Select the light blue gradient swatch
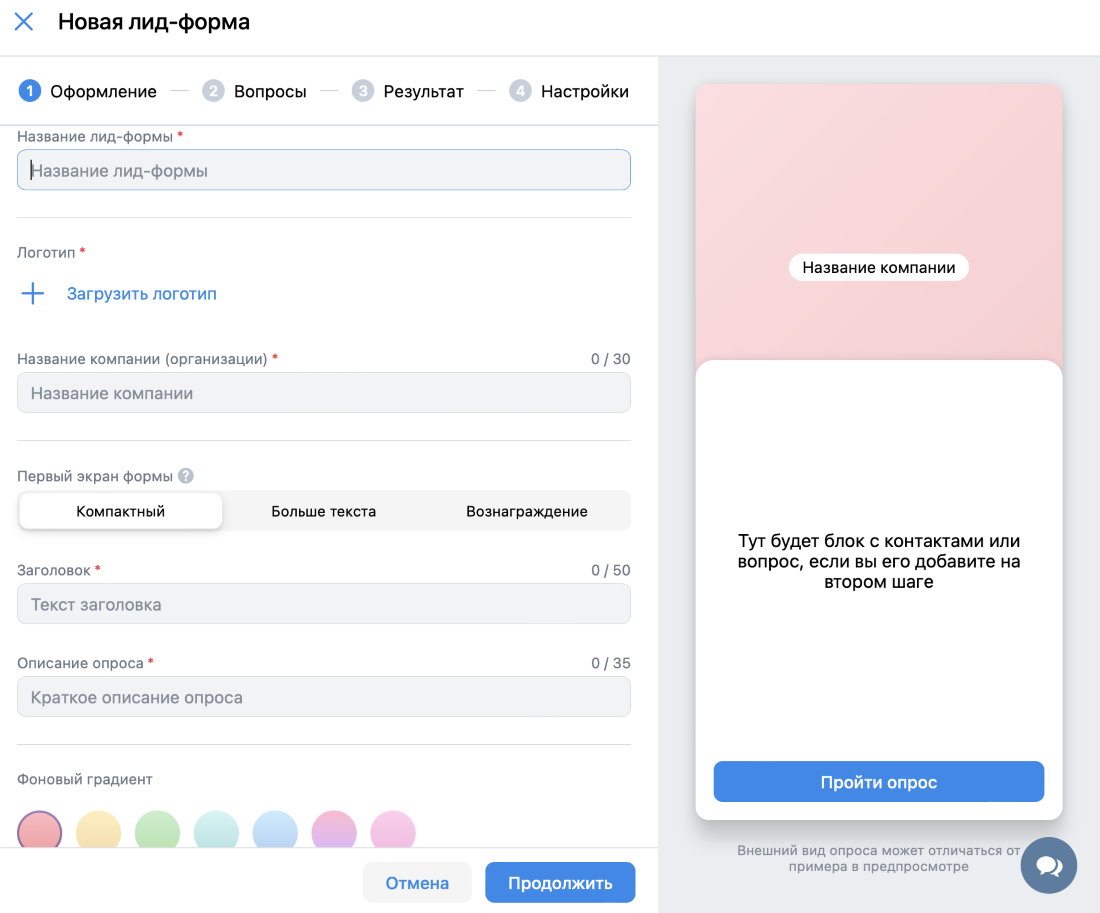Viewport: 1100px width, 913px height. click(x=276, y=831)
